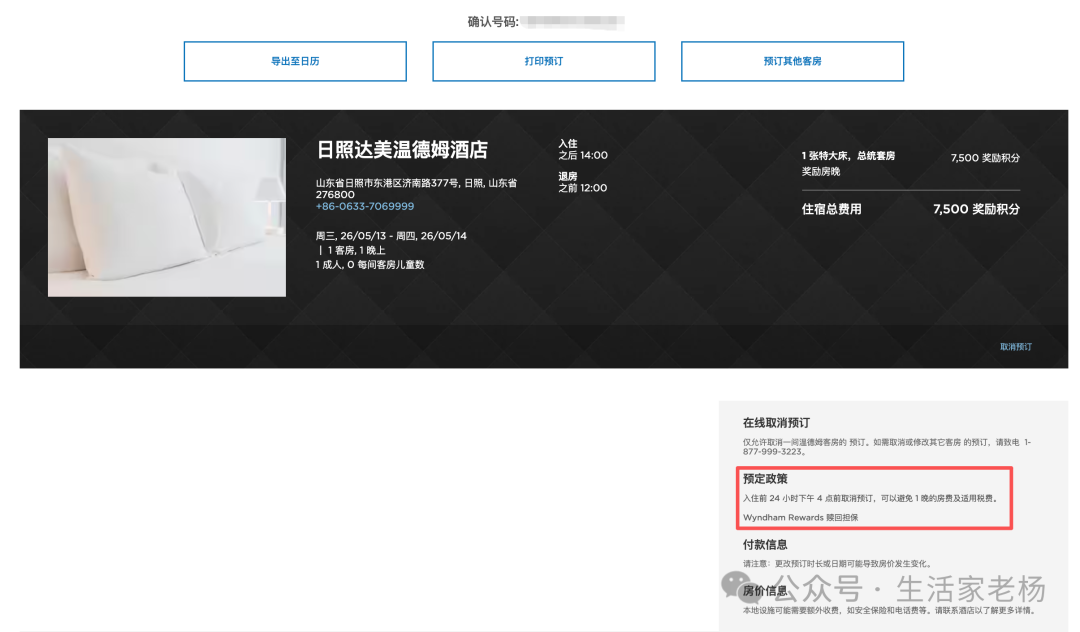Select the 预定政策 heading
The image size is (1080, 632).
765,478
